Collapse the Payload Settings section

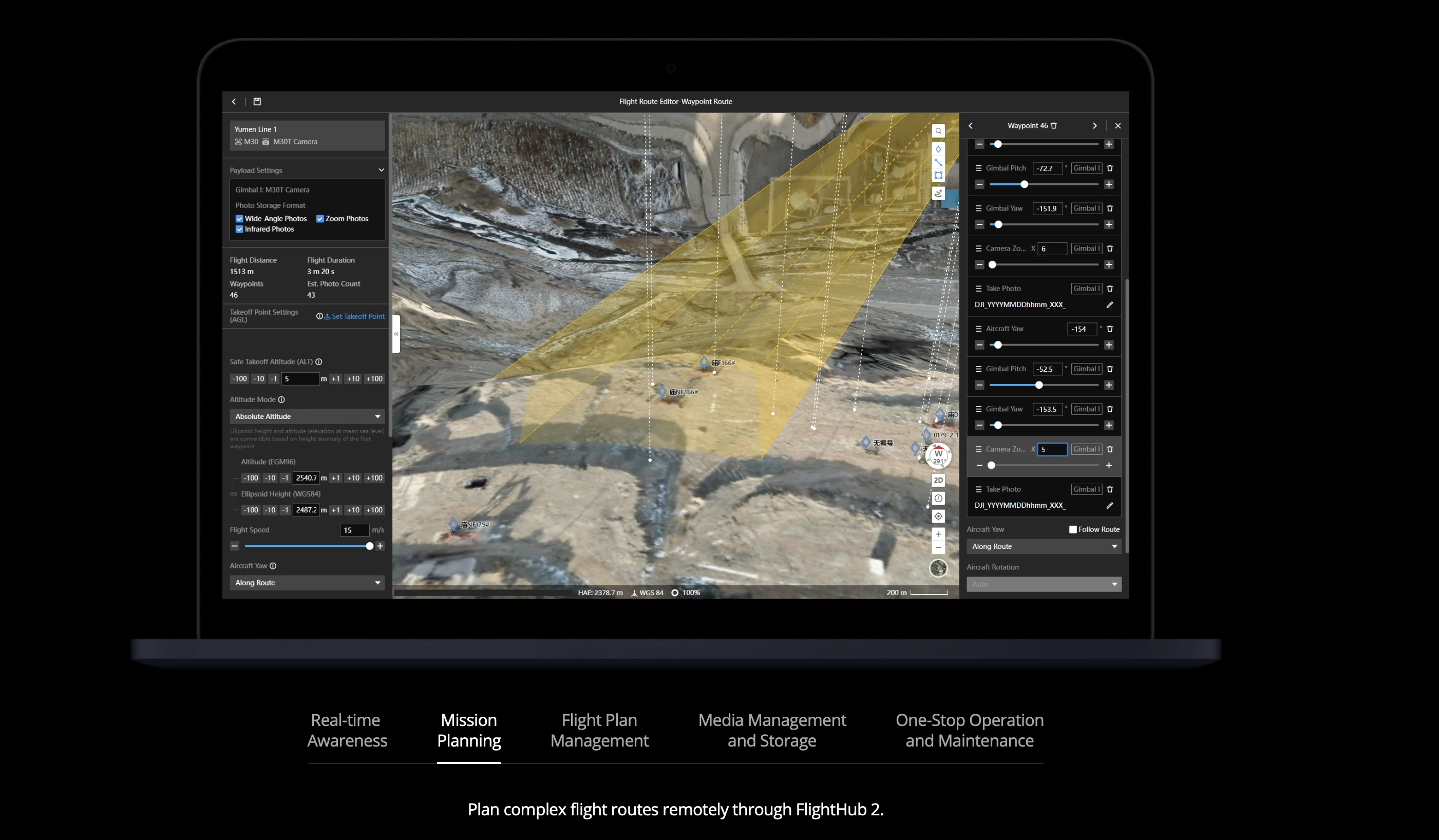click(381, 170)
